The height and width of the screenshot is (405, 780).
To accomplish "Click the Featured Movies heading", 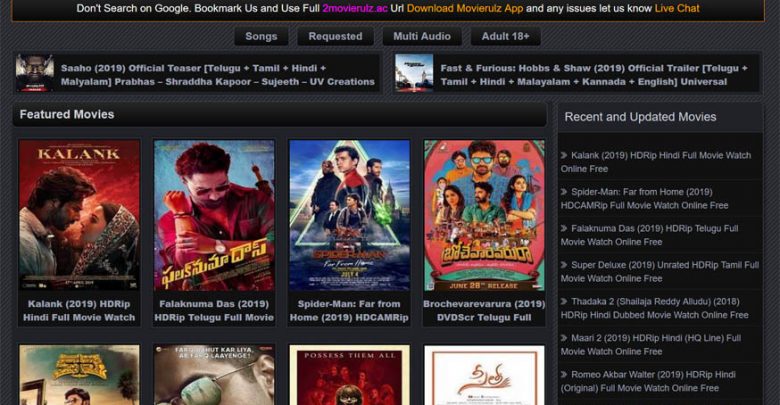I will click(x=67, y=114).
